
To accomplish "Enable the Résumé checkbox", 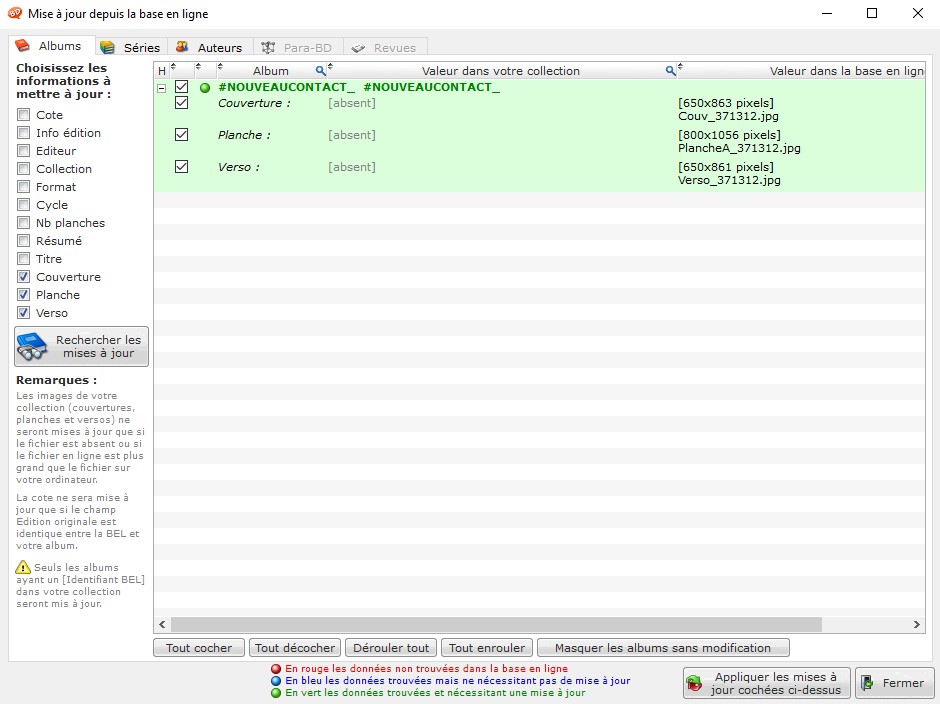I will [x=23, y=241].
